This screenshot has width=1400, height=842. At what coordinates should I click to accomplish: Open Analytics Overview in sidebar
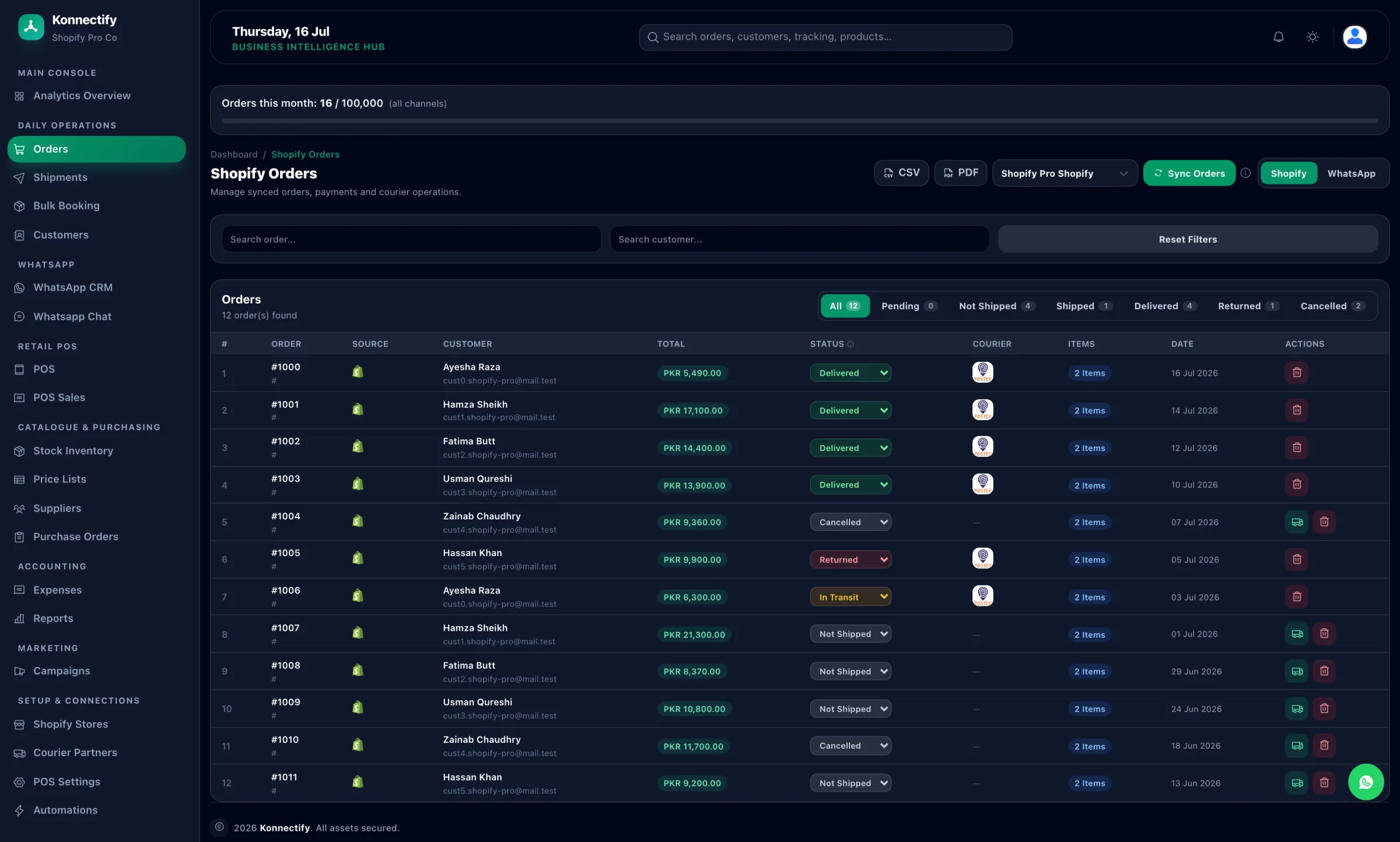click(97, 96)
